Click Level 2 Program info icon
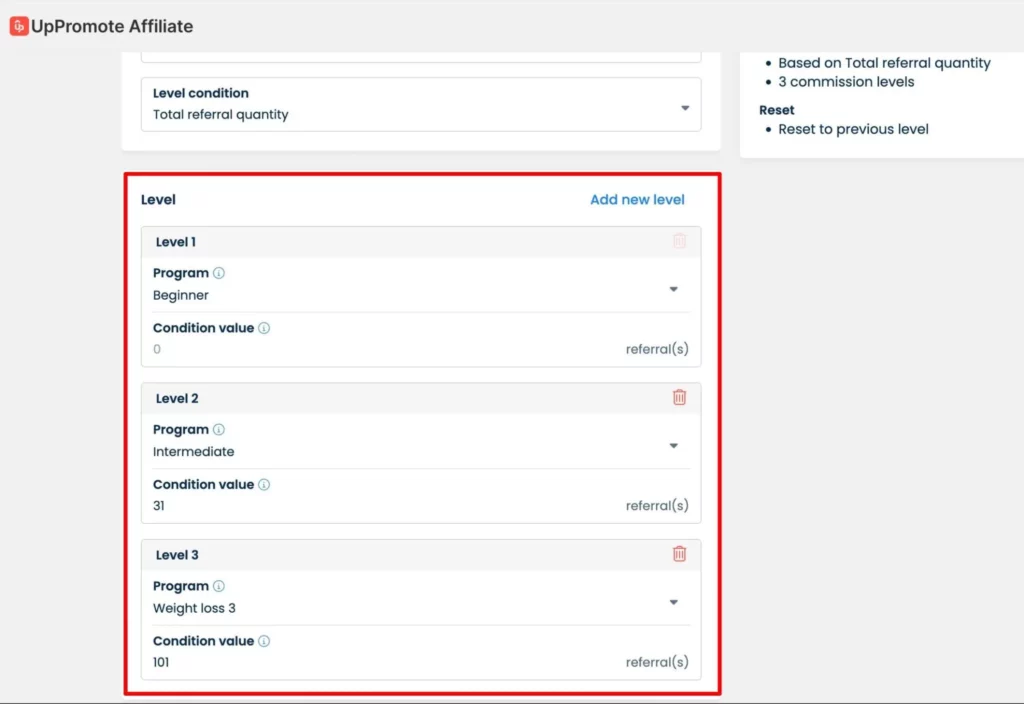The image size is (1024, 704). click(219, 430)
